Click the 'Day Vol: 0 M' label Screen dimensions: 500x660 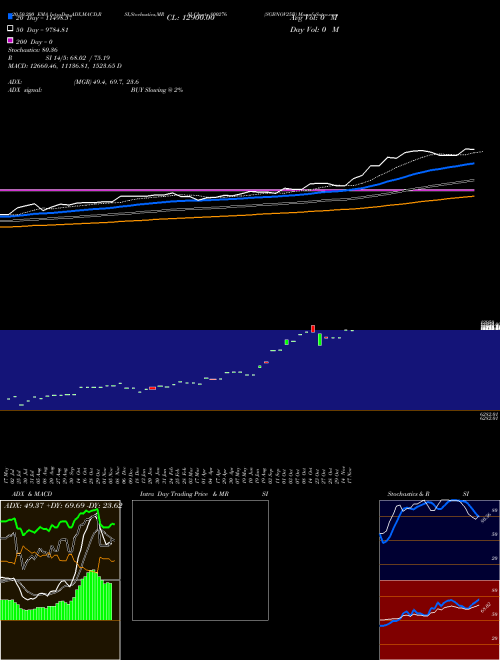coord(314,29)
